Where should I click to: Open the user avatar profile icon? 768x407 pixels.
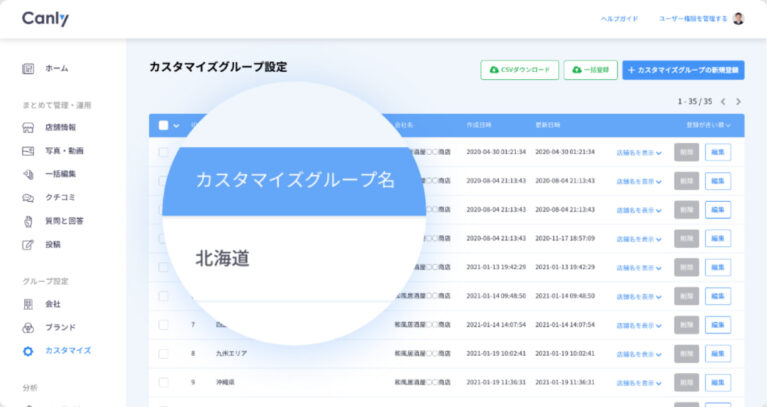(x=738, y=19)
